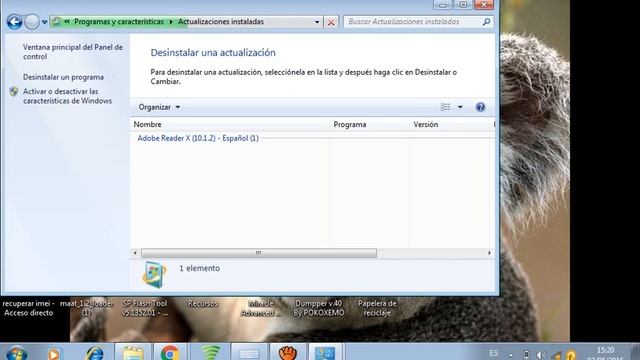
Task: Click the Forward navigation arrow button
Action: click(32, 22)
